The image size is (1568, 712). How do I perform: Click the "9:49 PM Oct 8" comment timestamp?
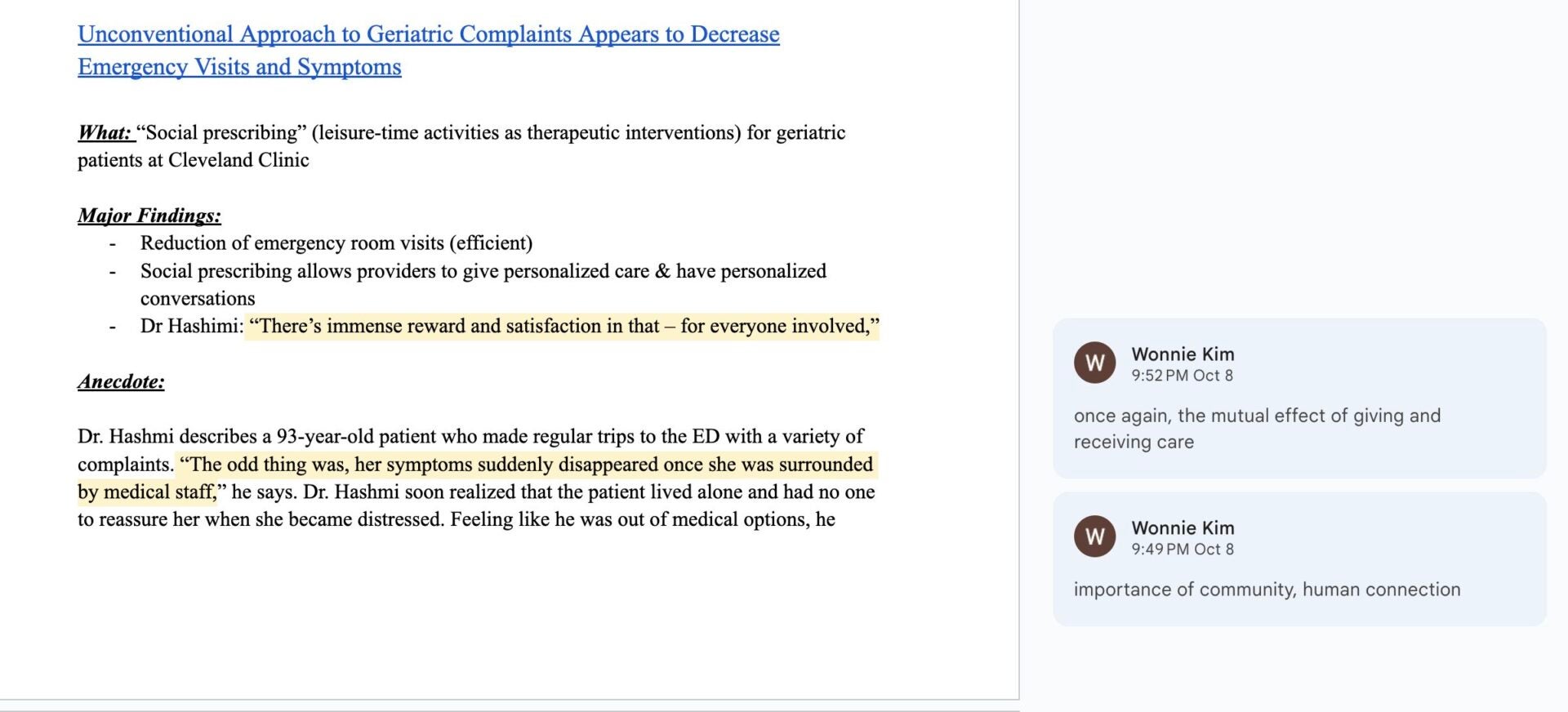coord(1182,550)
